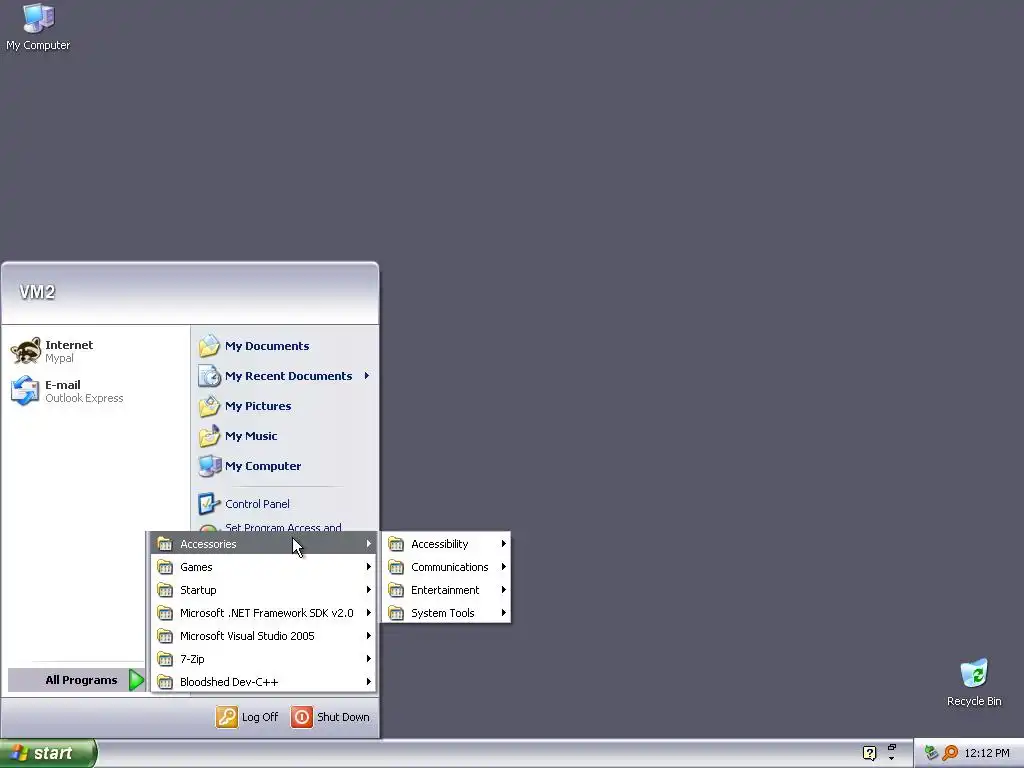
Task: Expand Microsoft .NET Framework SDK v2.0 arrow
Action: tap(368, 613)
